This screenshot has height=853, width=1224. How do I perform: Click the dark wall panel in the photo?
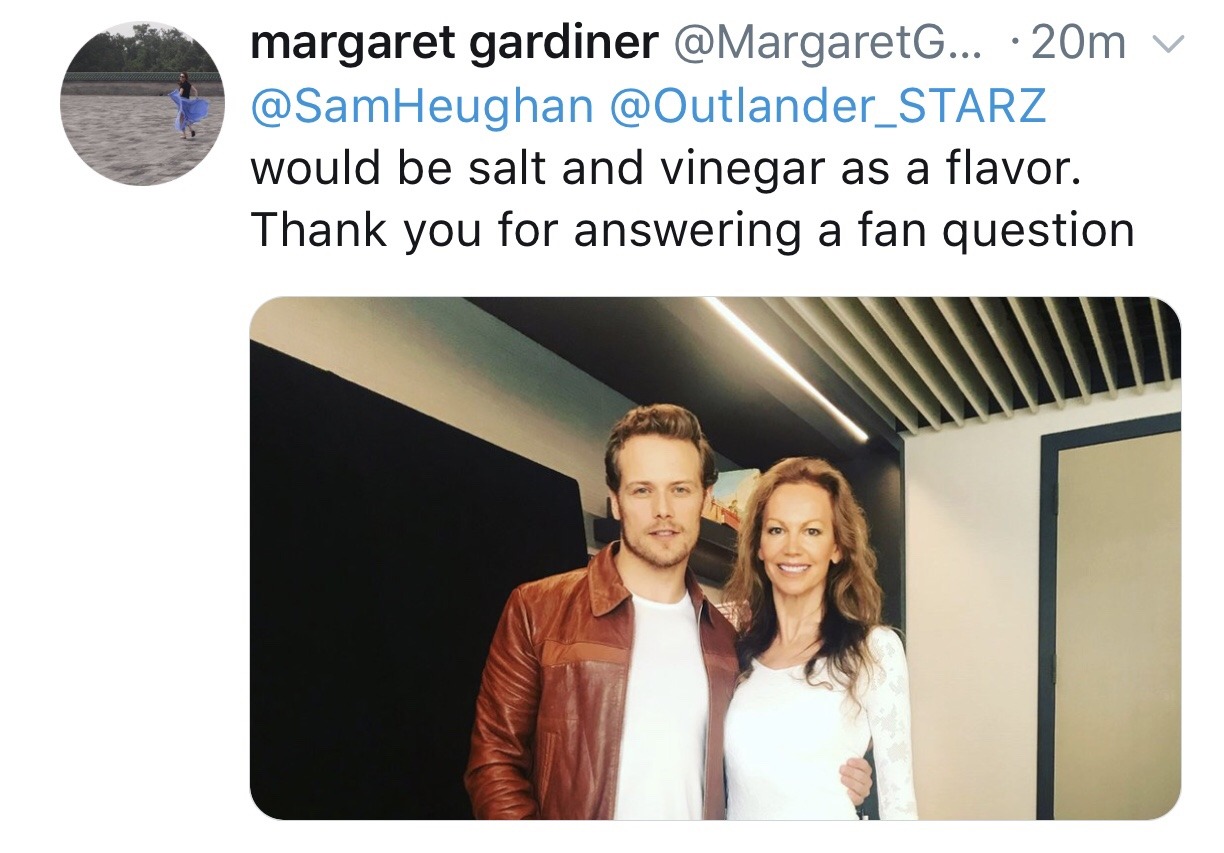click(400, 590)
